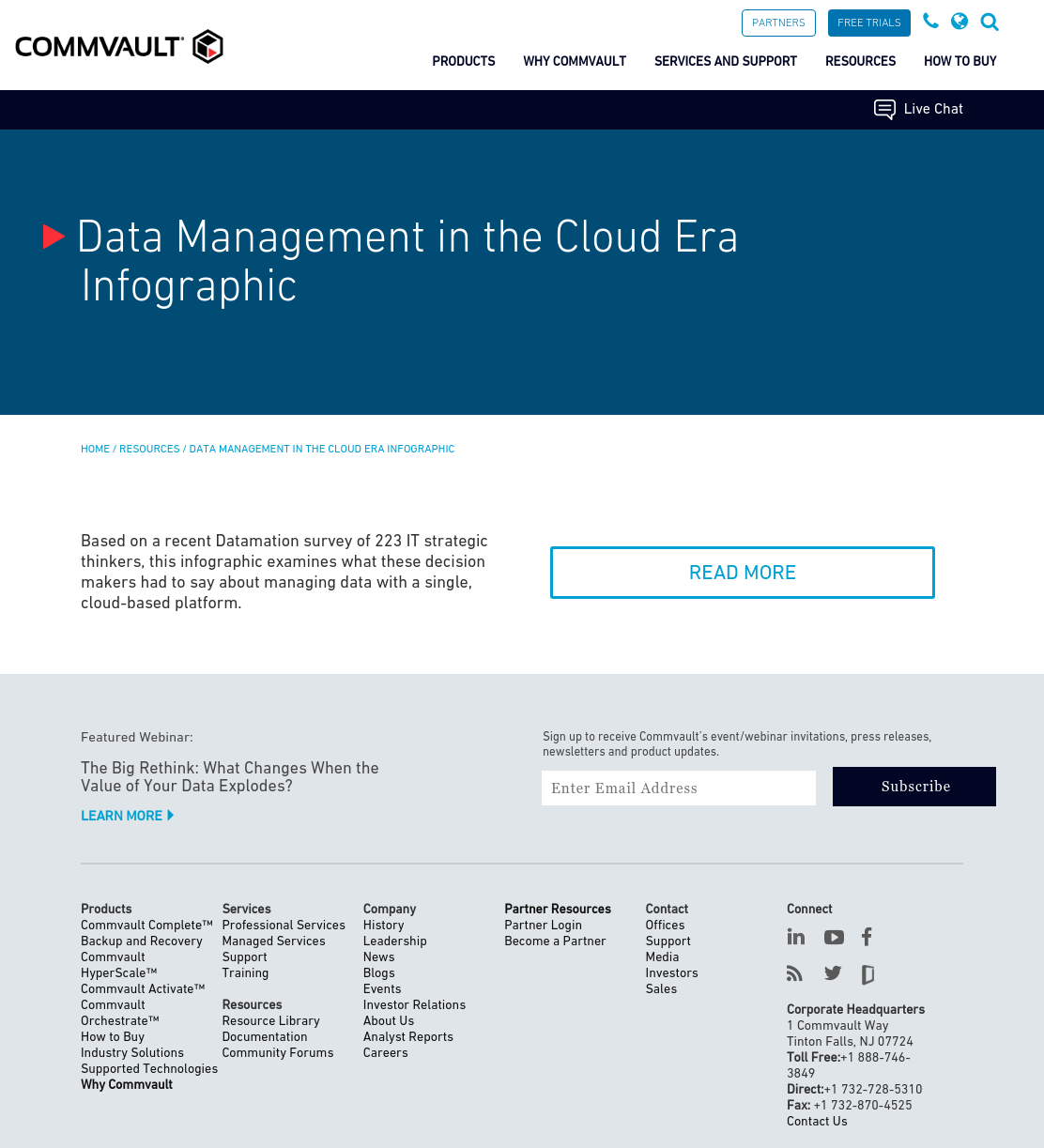
Task: Open Careers footer link
Action: click(386, 1053)
